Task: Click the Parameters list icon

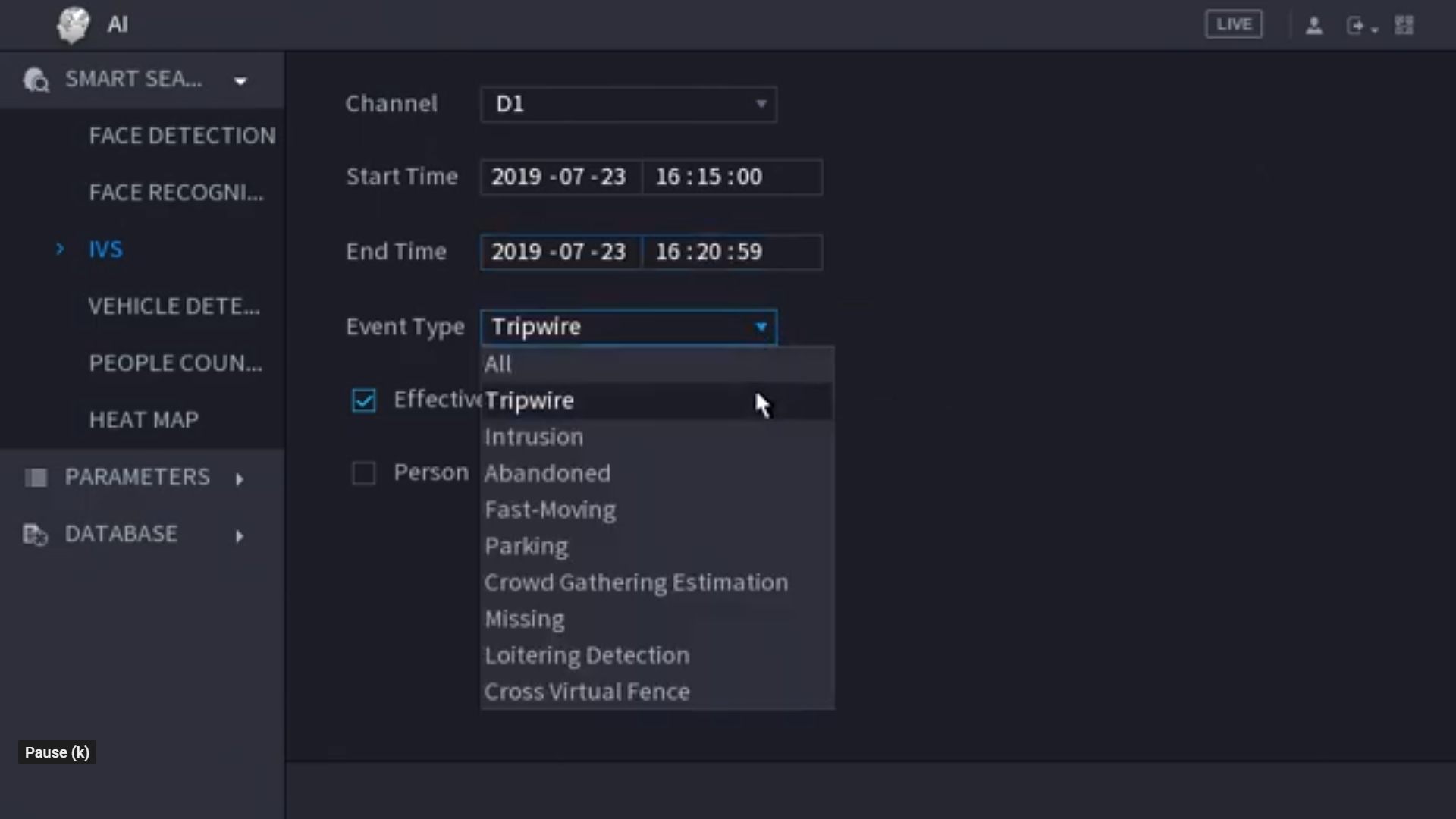Action: coord(36,478)
